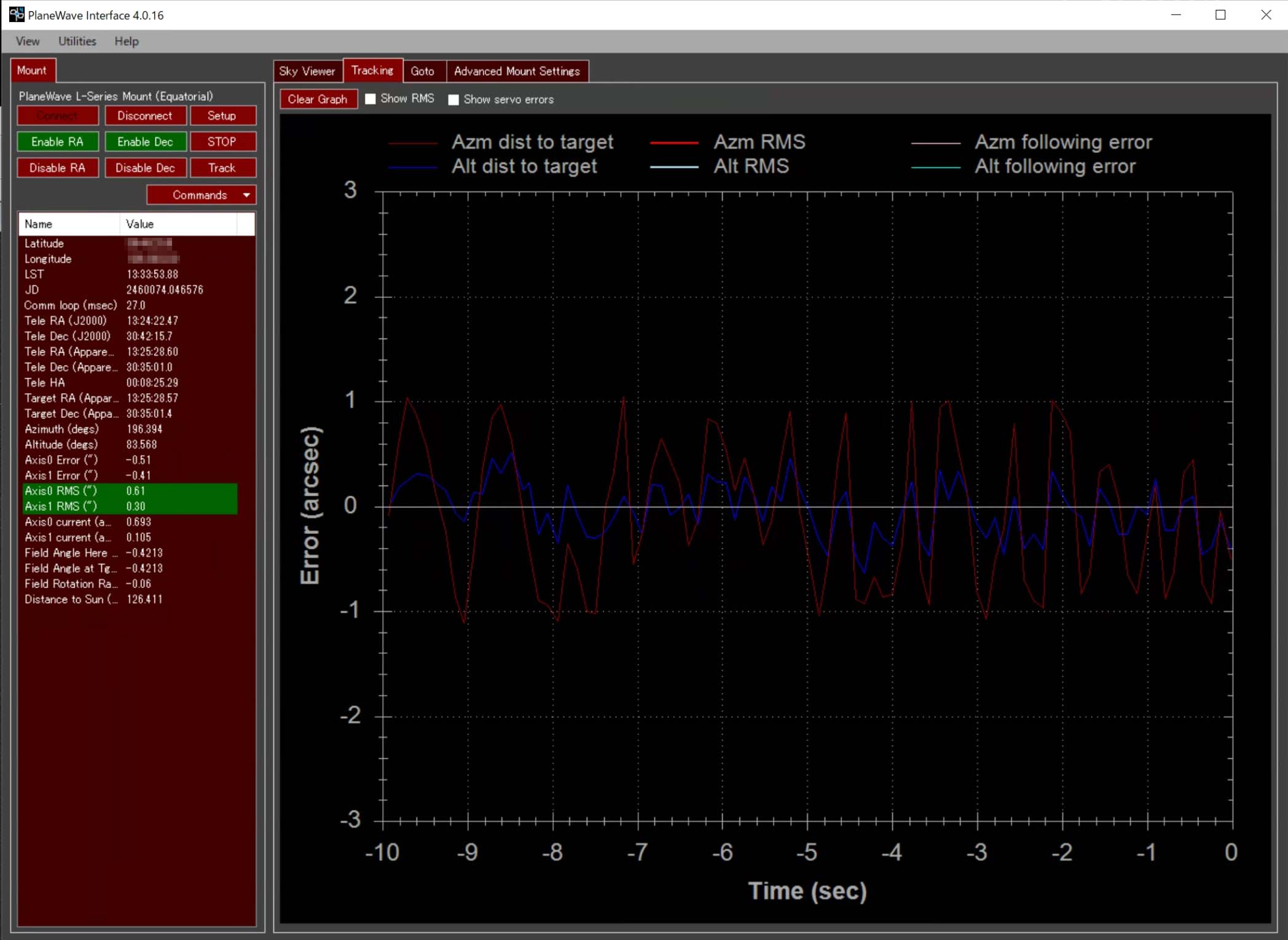The image size is (1288, 940).
Task: Click the Disconnect button
Action: [145, 116]
